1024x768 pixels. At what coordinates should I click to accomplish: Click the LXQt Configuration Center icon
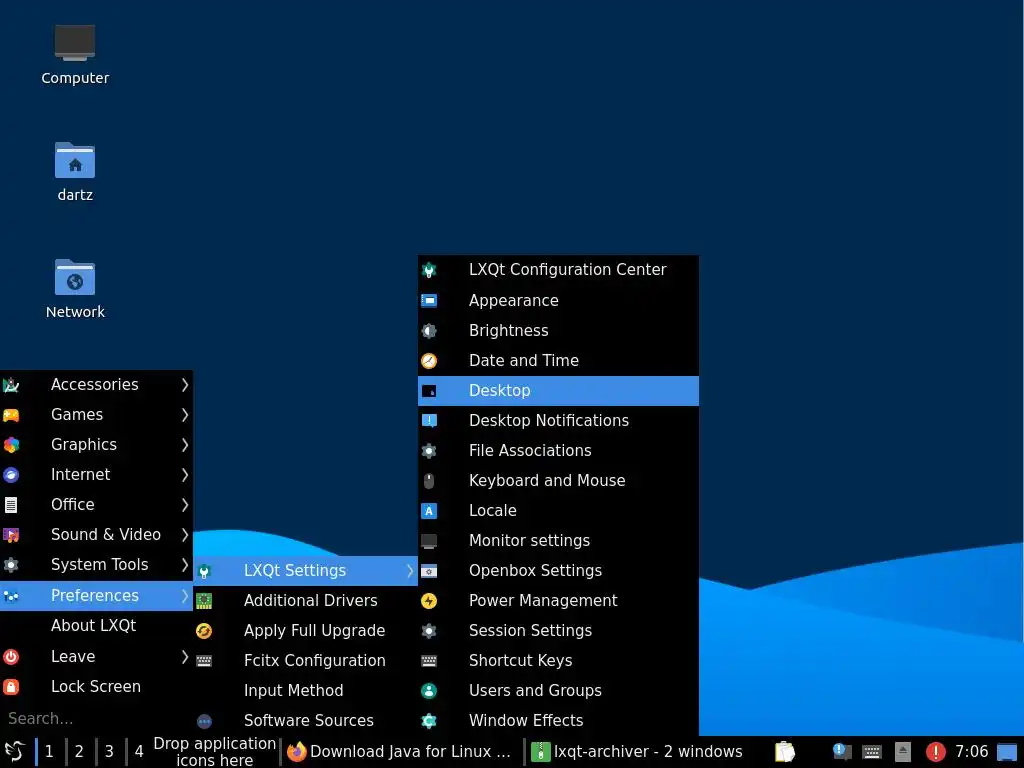point(429,270)
